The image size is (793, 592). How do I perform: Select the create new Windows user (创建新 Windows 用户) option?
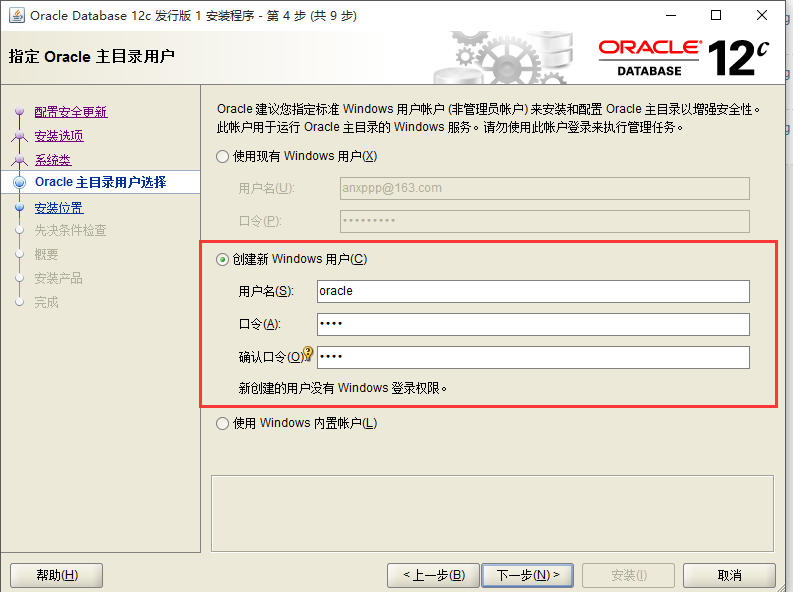[223, 260]
